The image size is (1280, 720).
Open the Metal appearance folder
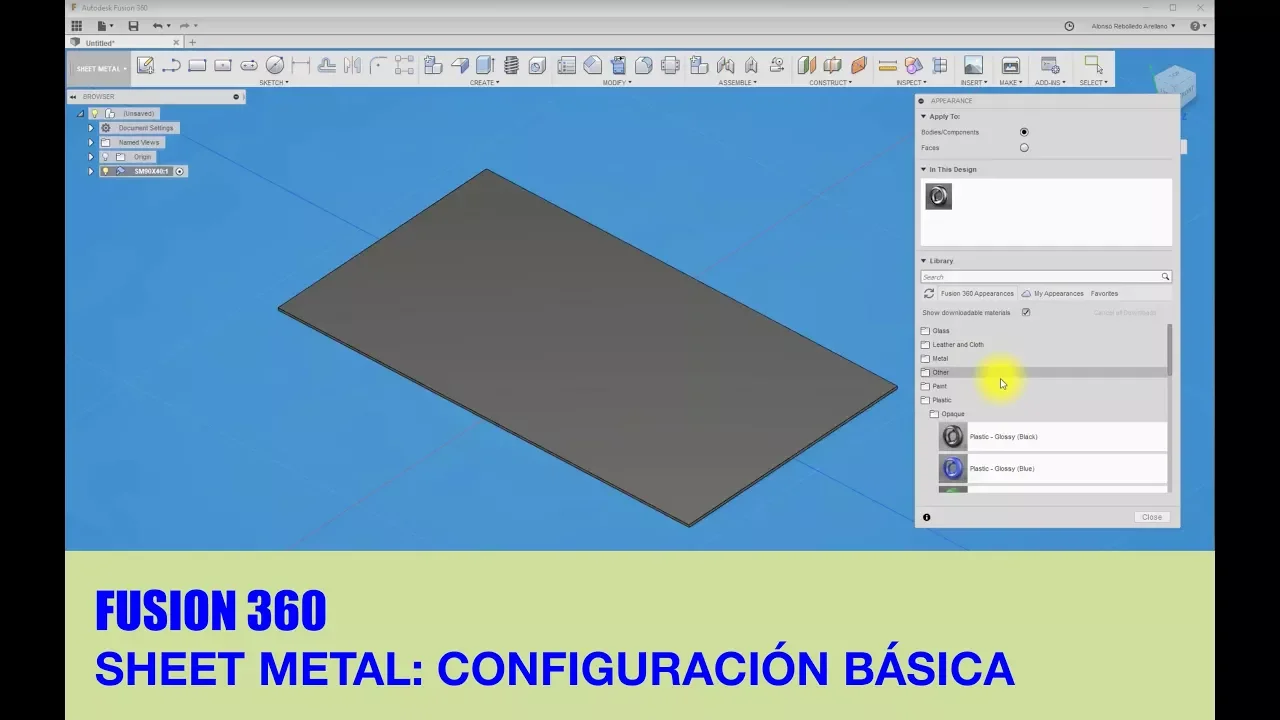(x=940, y=358)
